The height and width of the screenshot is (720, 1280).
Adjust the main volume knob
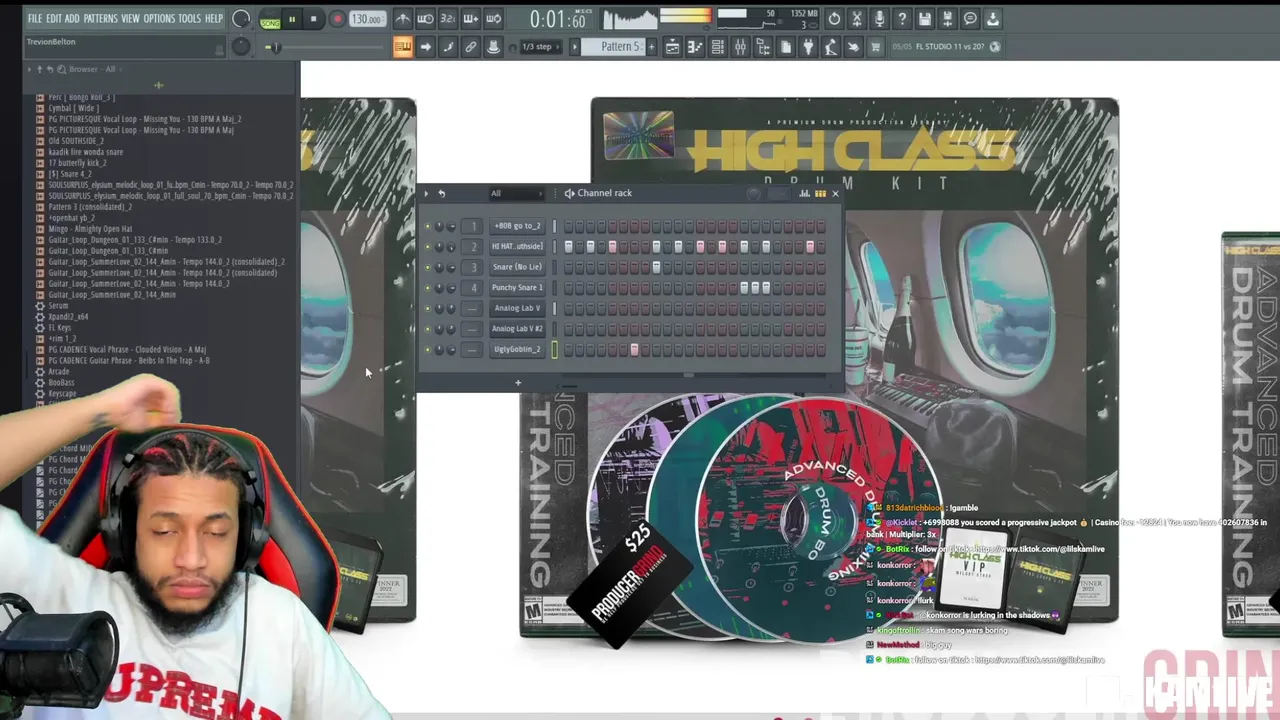point(241,19)
